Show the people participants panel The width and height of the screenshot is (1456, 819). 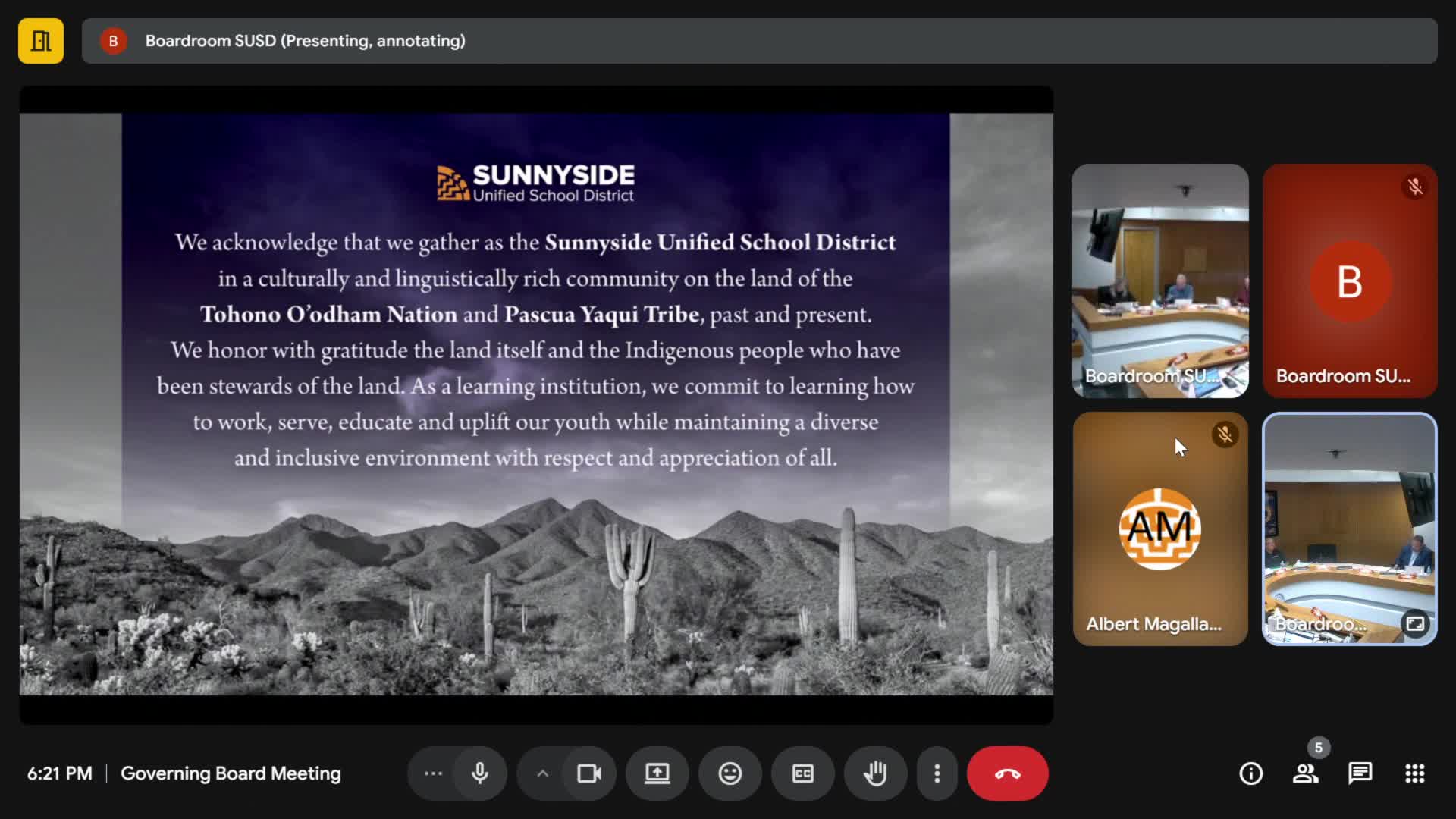(1305, 773)
